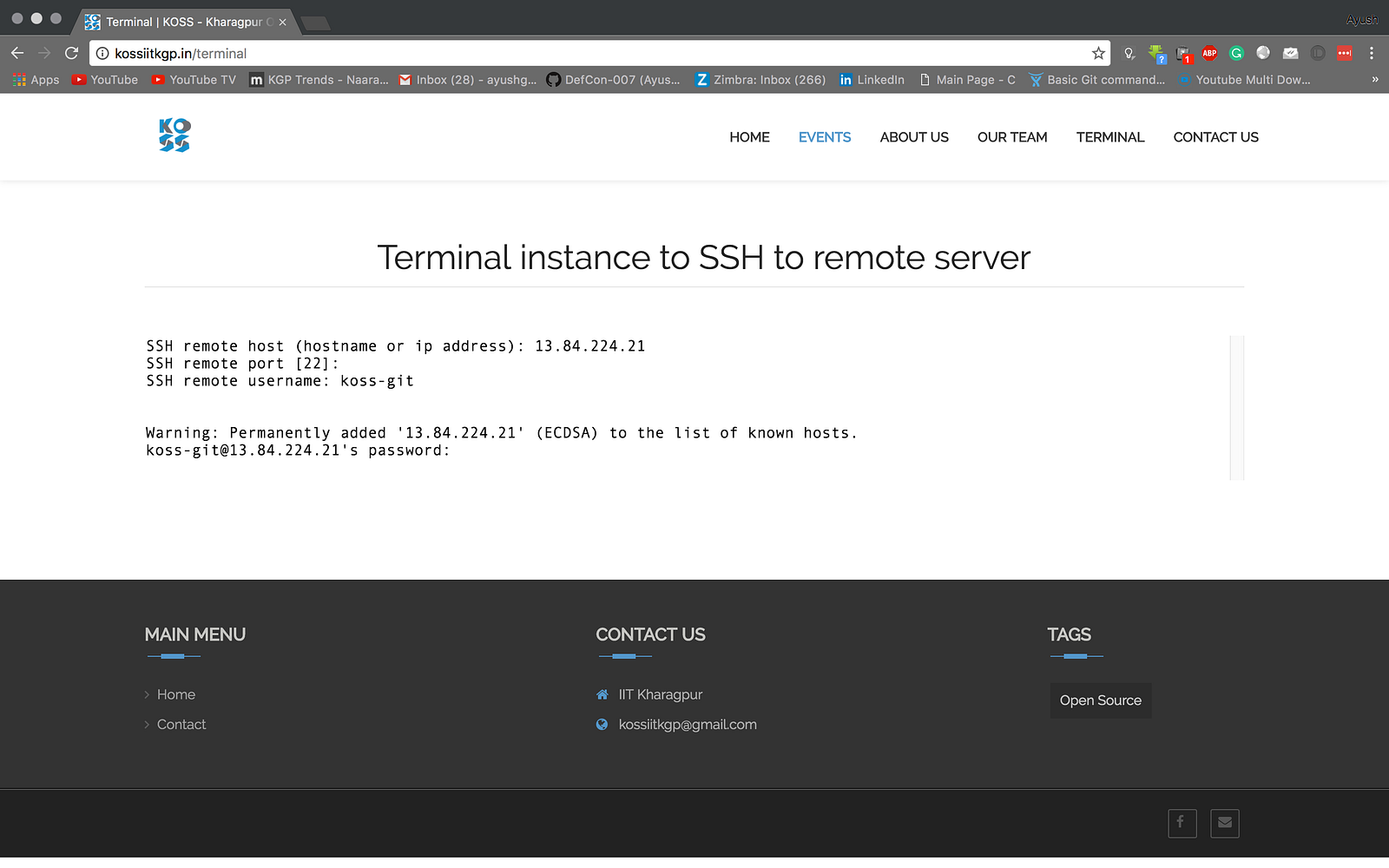Open the Basic Git command bookmark
This screenshot has width=1389, height=868.
pos(1097,80)
